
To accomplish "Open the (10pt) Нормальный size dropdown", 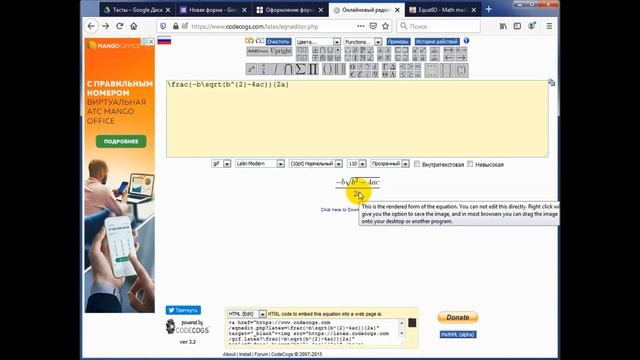I will 316,164.
